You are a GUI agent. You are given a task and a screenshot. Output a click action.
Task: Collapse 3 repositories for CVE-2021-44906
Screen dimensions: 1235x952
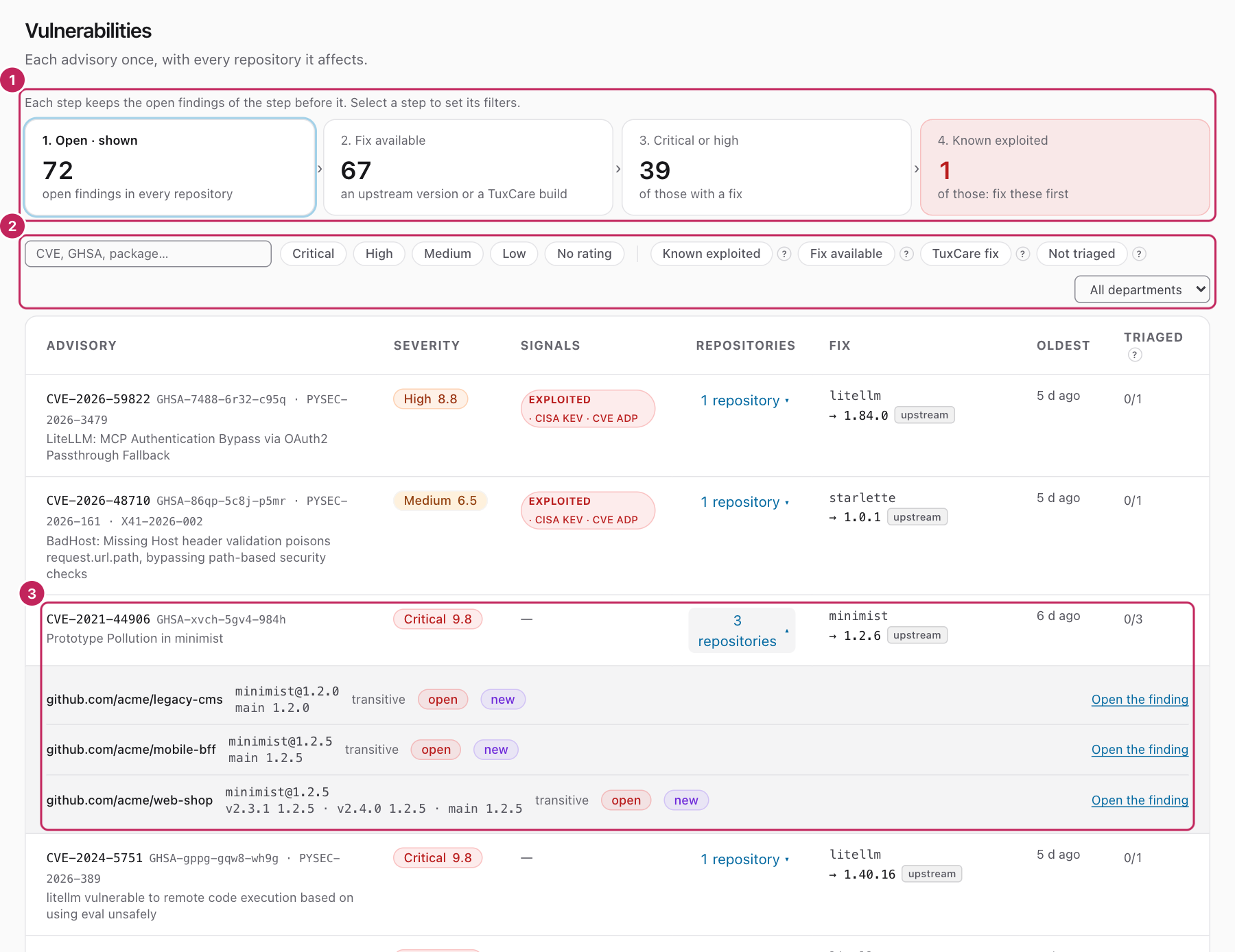[x=742, y=630]
